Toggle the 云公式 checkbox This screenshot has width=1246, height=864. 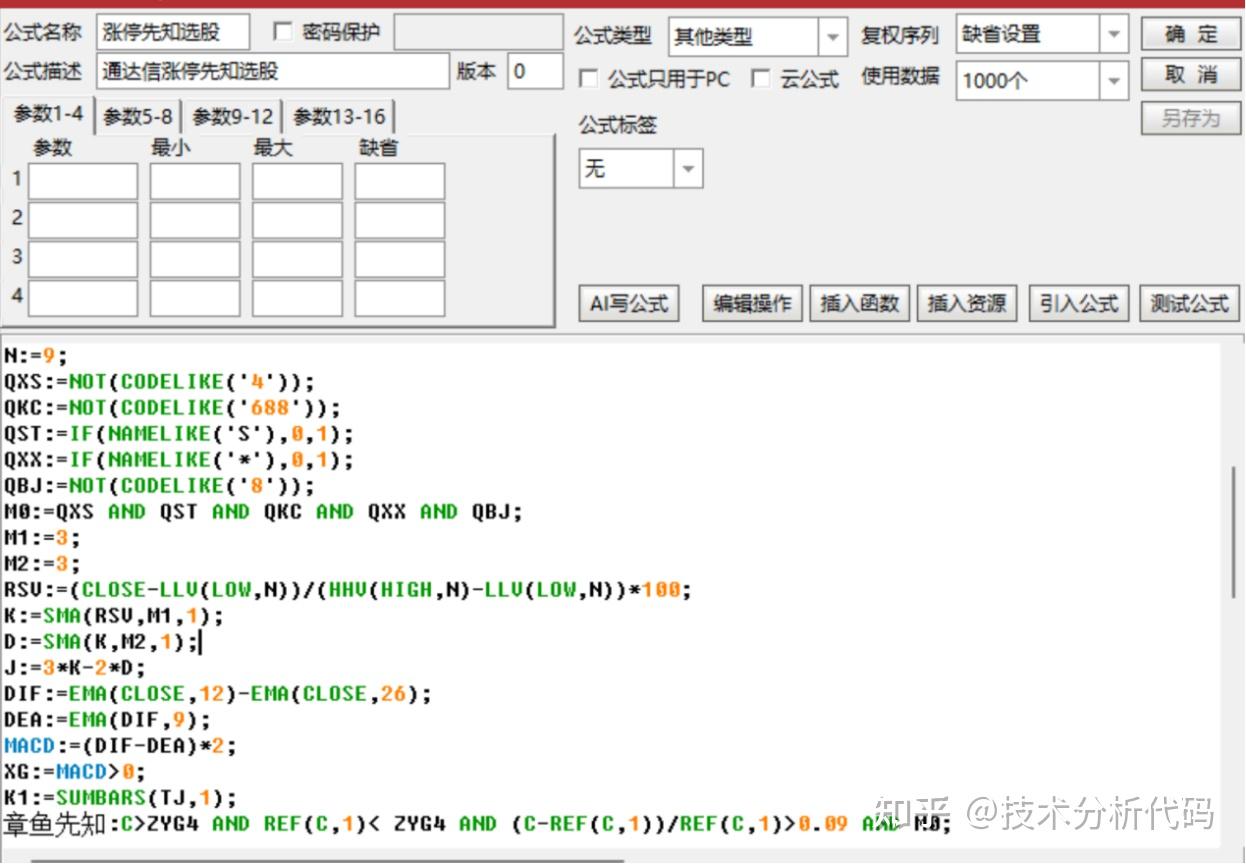(x=761, y=78)
